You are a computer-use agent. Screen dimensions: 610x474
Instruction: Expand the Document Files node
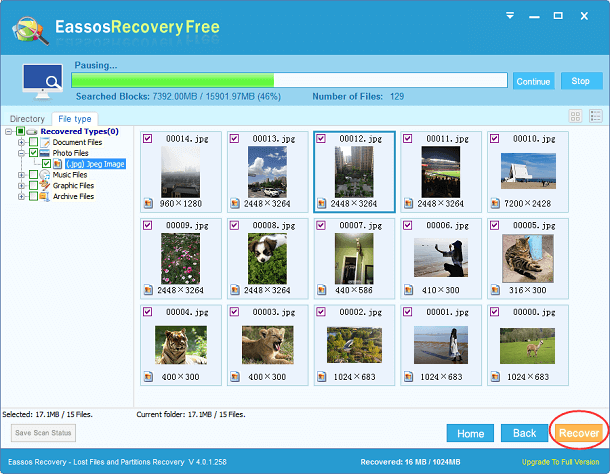[x=22, y=142]
